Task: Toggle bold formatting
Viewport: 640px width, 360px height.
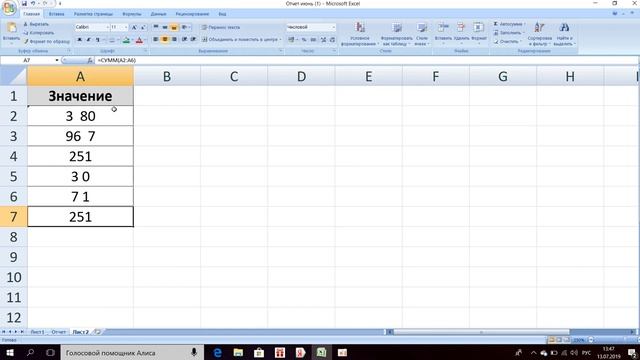Action: [79, 40]
